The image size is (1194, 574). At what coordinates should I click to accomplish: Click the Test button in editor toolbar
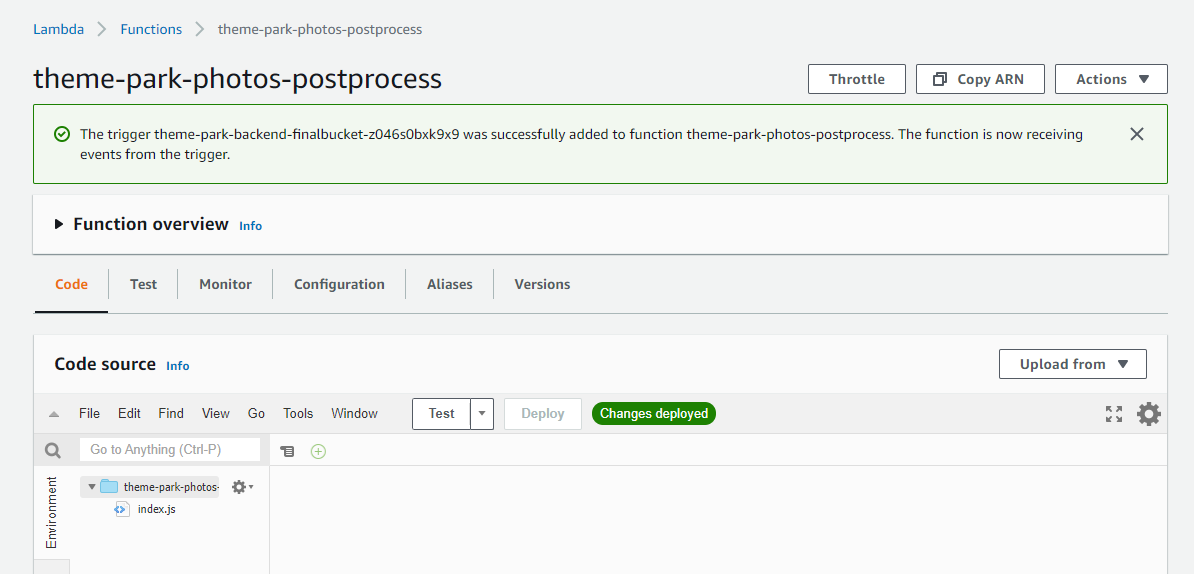point(442,414)
